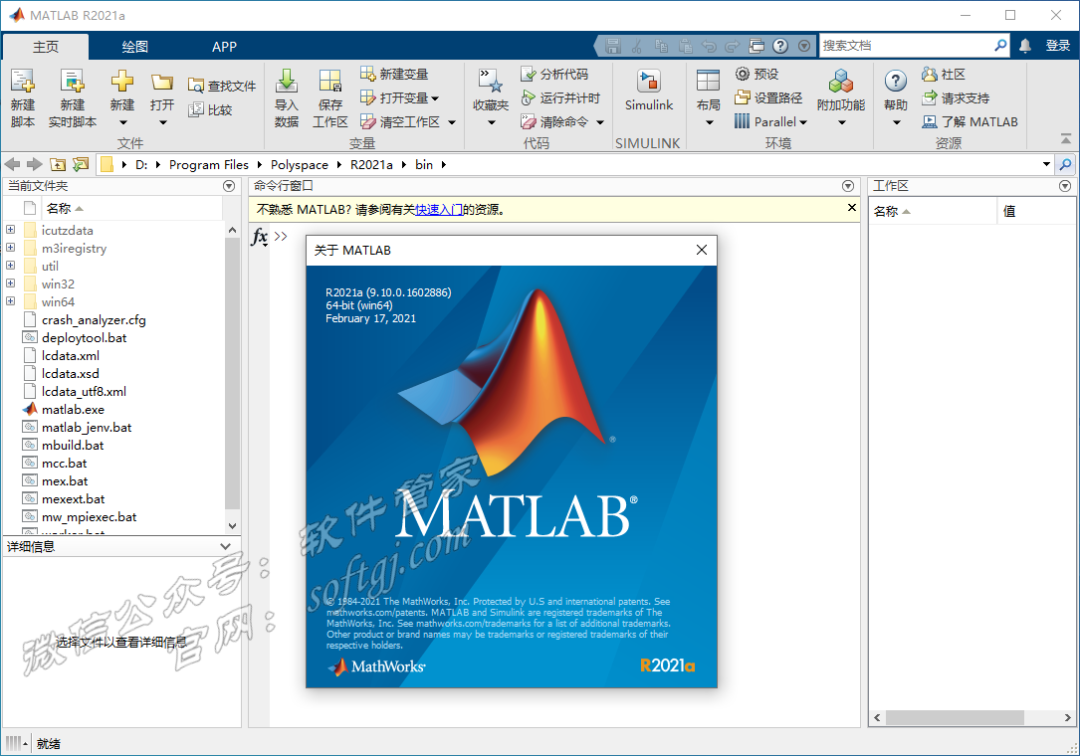Click the Help (帮助) question mark icon
The height and width of the screenshot is (756, 1080).
[x=895, y=81]
